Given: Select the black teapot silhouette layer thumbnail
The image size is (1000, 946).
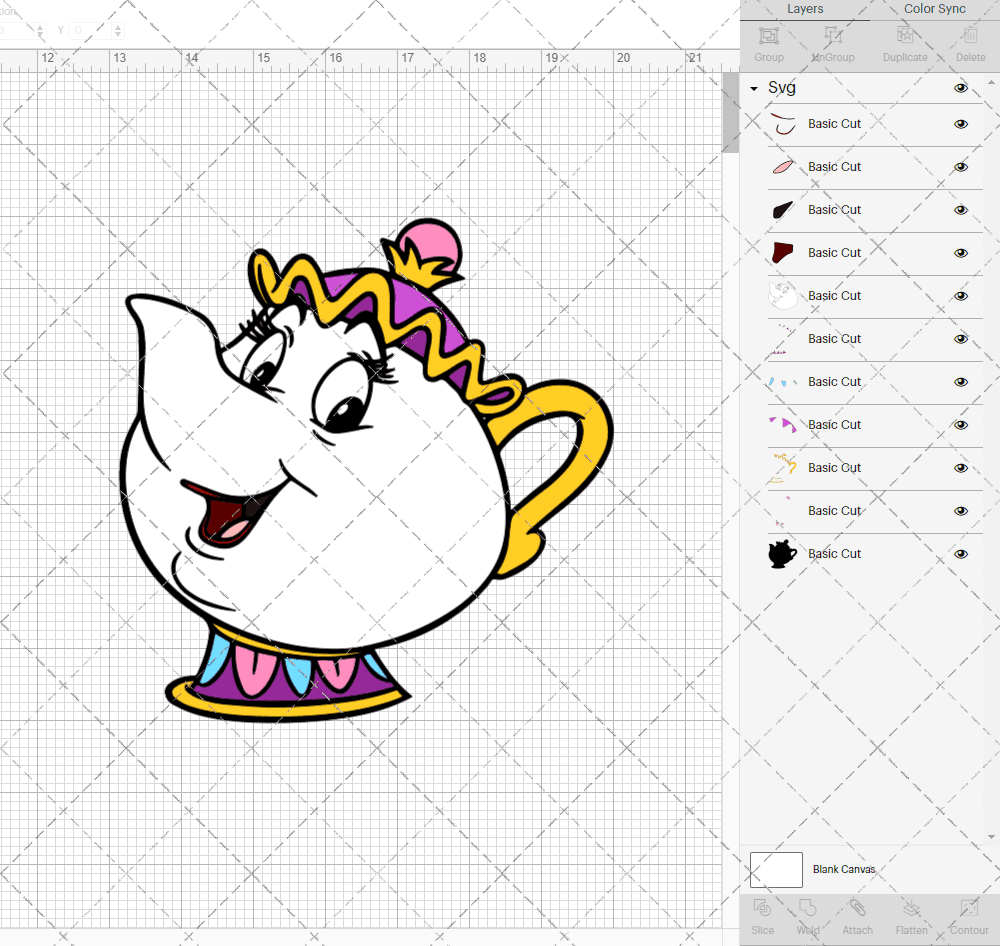Looking at the screenshot, I should (x=783, y=554).
